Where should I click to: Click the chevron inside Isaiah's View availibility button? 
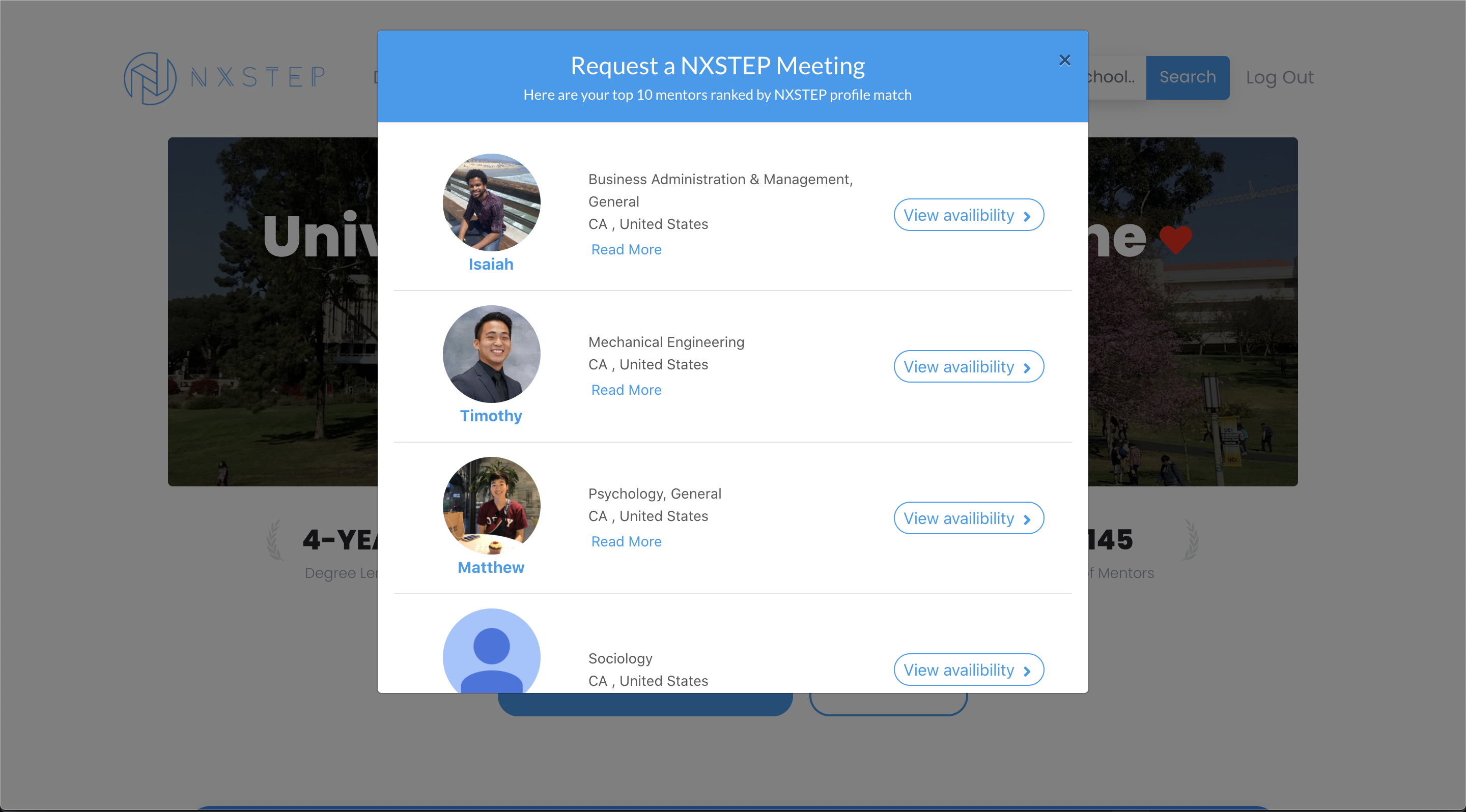click(x=1027, y=215)
